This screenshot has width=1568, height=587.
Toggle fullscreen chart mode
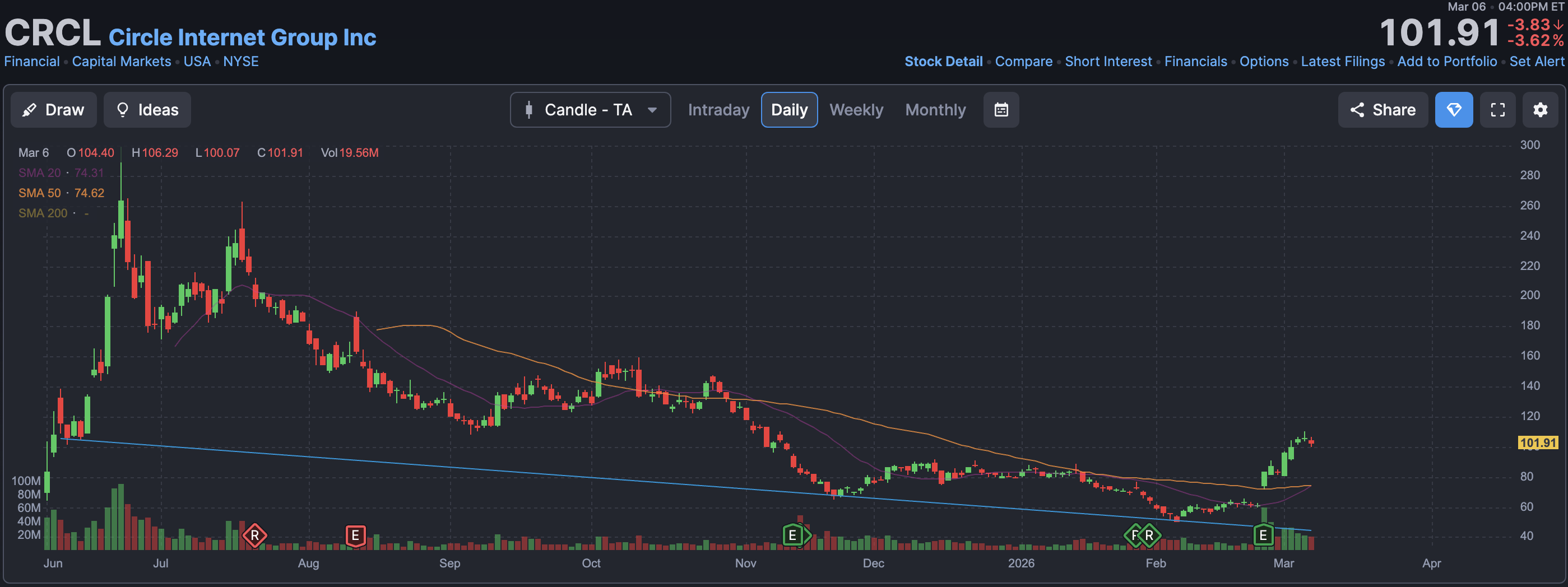pos(1498,109)
